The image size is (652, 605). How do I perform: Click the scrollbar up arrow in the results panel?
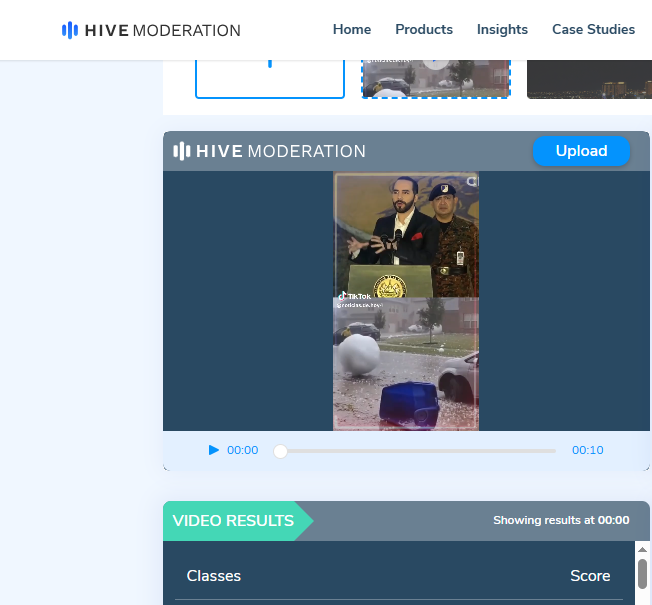tap(642, 548)
